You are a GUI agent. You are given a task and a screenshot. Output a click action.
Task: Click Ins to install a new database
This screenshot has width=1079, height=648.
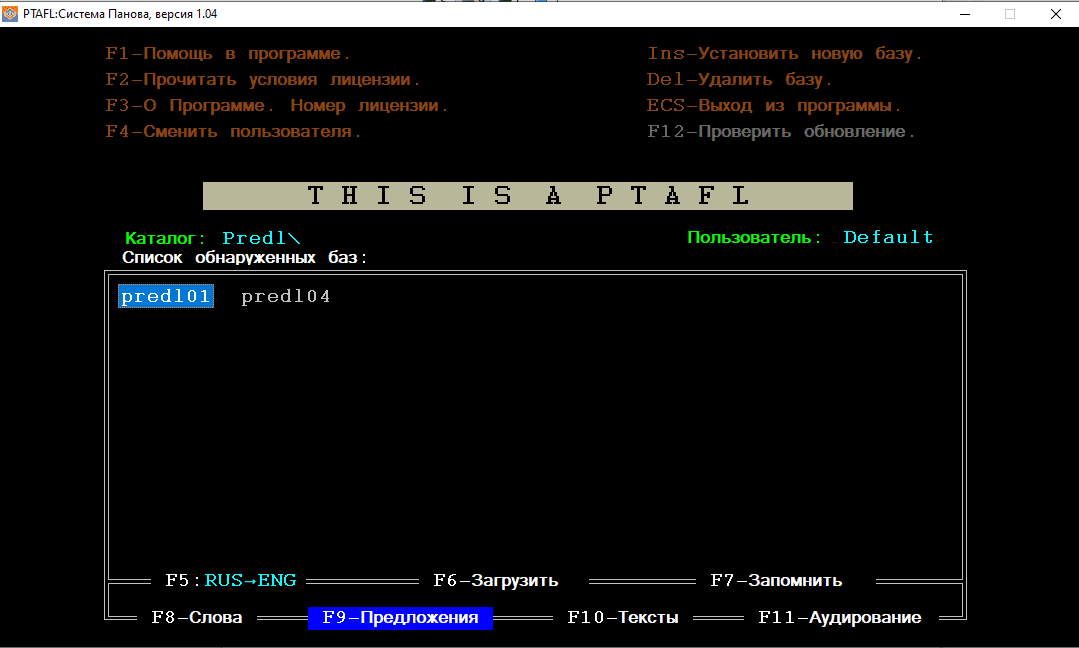(x=784, y=54)
